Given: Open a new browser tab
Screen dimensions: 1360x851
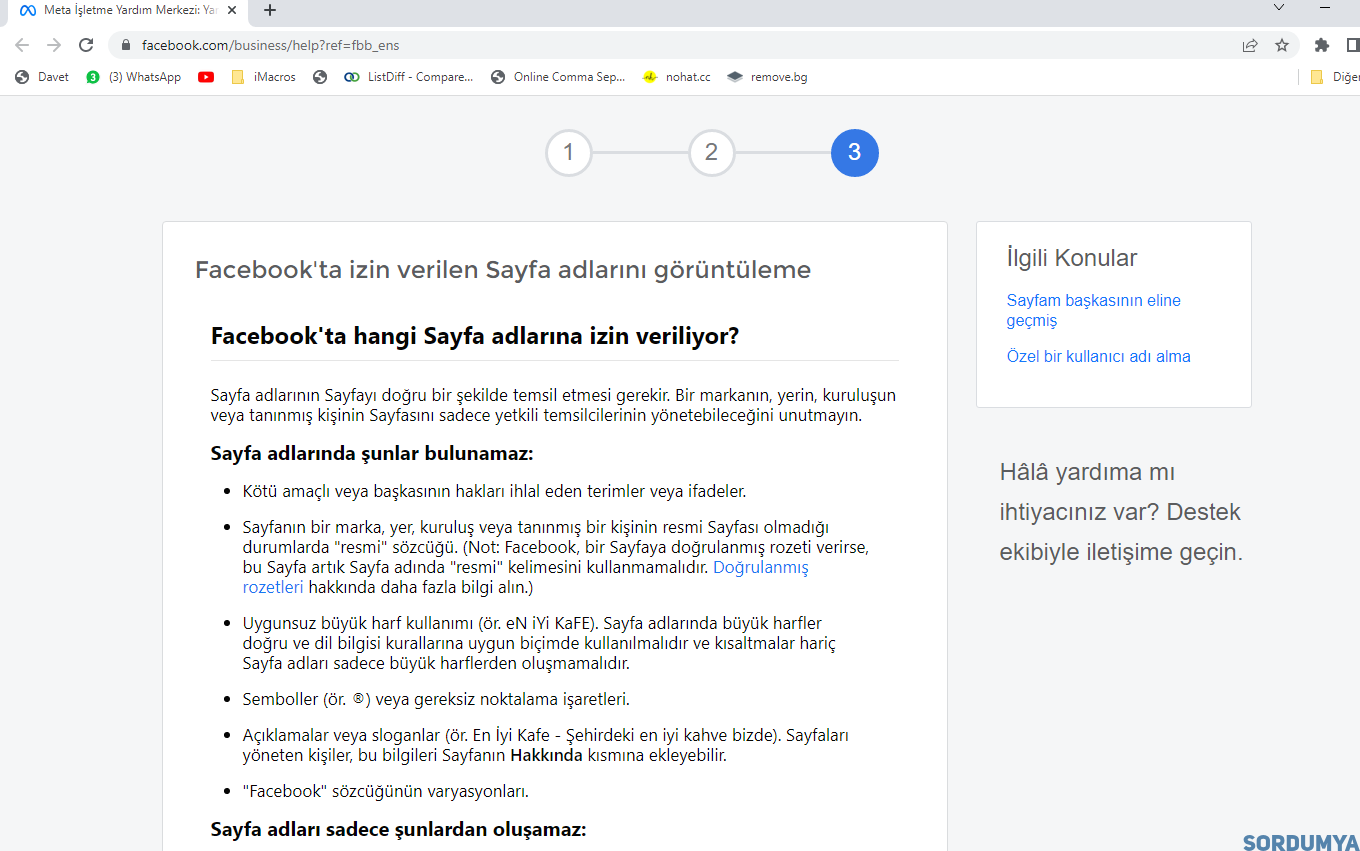Looking at the screenshot, I should click(269, 10).
